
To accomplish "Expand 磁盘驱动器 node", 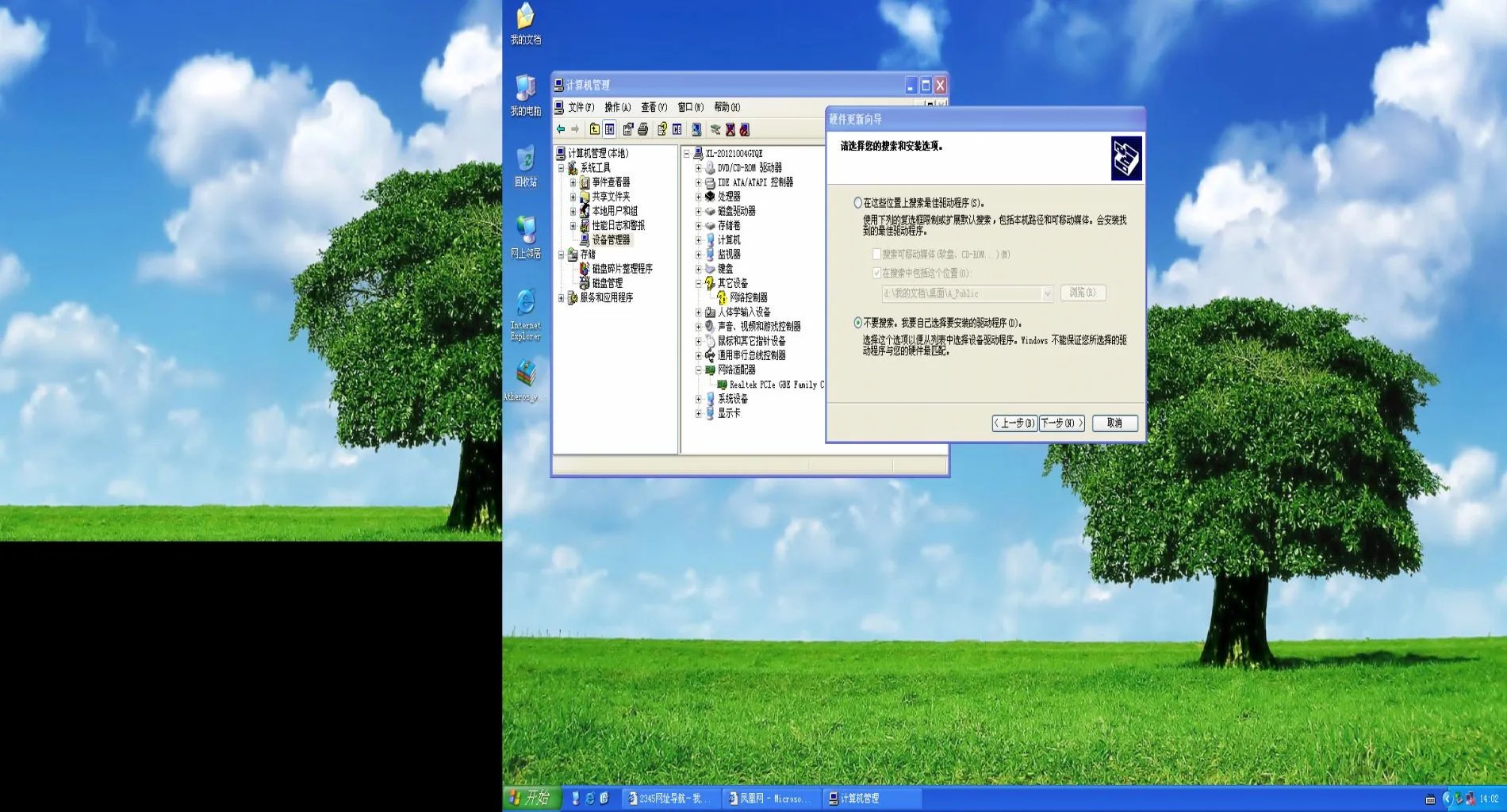I will [x=698, y=211].
